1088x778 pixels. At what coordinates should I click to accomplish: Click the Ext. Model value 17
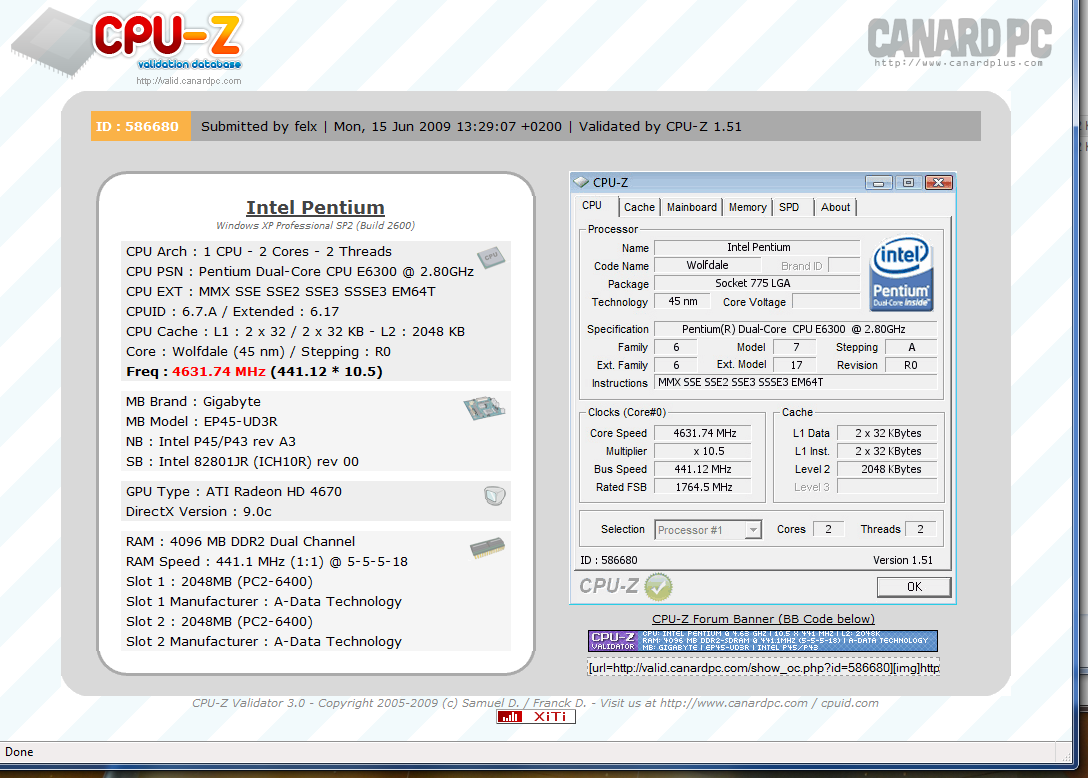click(x=796, y=365)
